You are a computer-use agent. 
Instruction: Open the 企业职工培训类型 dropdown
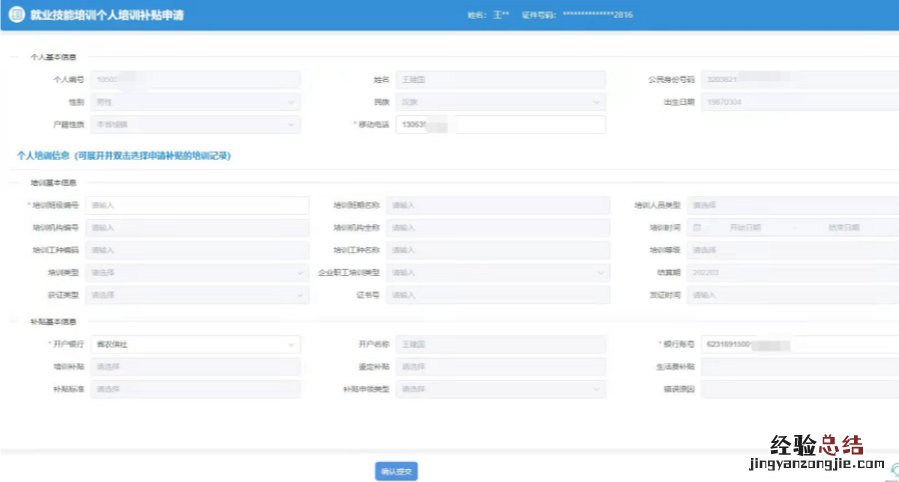(497, 272)
